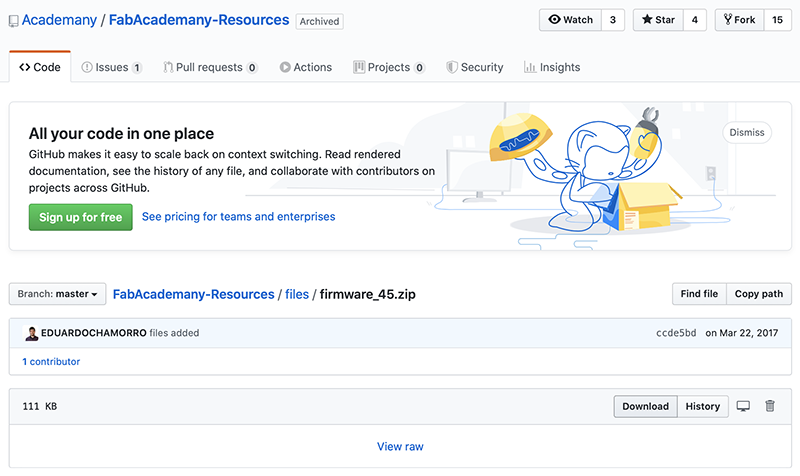This screenshot has height=476, width=800.
Task: View the stargazers count 4
Action: click(x=695, y=20)
